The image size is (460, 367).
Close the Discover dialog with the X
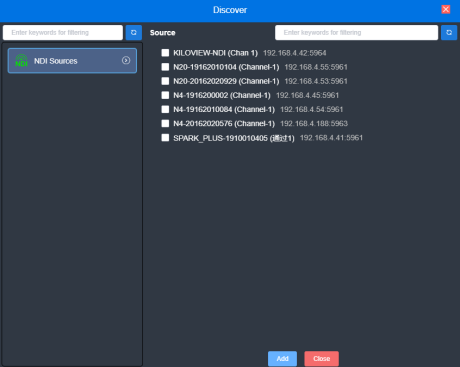446,9
